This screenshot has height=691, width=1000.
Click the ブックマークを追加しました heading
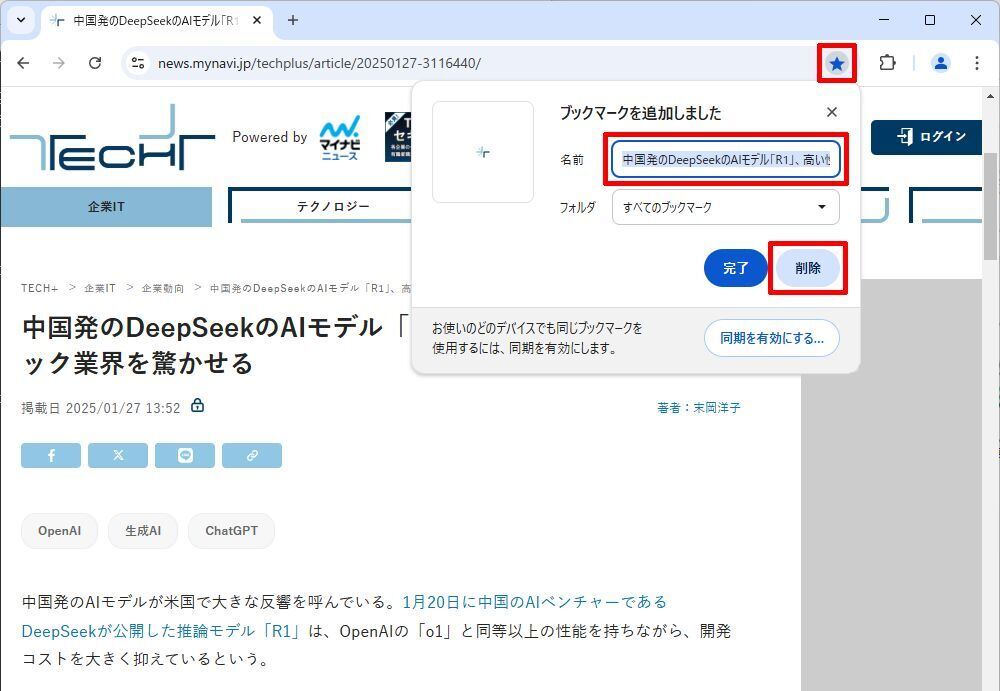click(x=640, y=113)
